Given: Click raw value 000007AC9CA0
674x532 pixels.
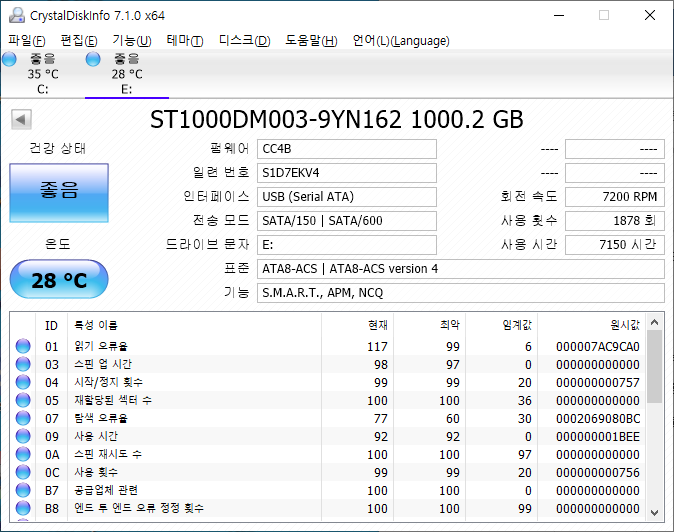Looking at the screenshot, I should point(598,346).
